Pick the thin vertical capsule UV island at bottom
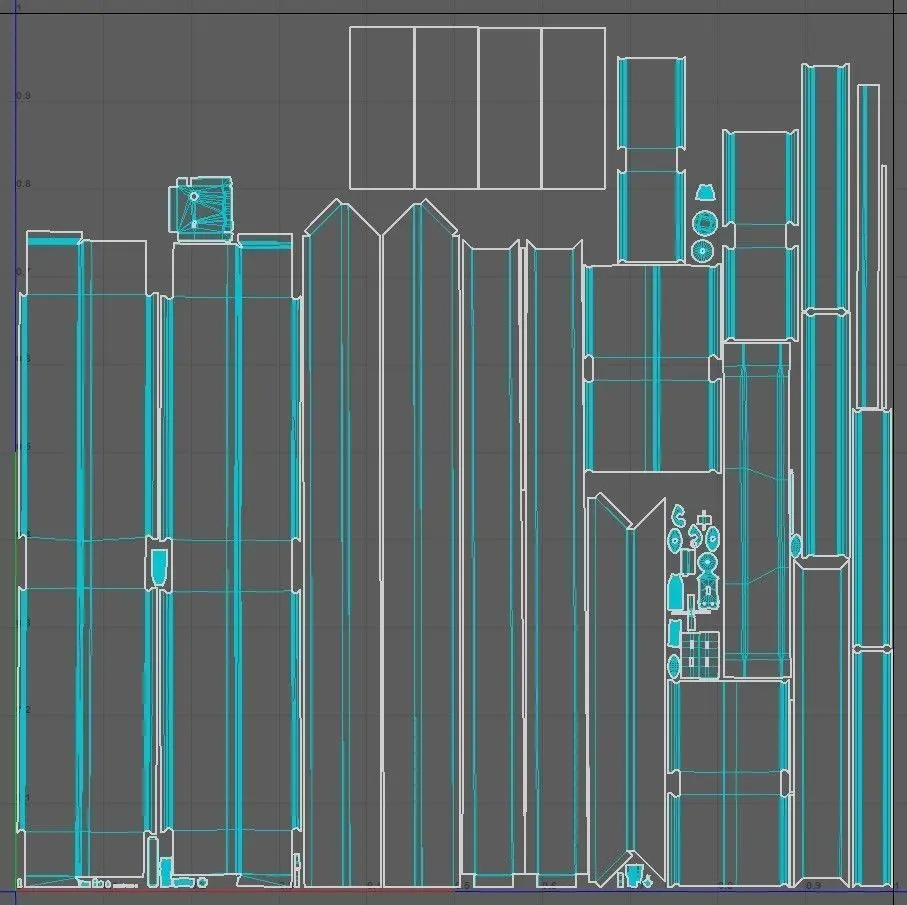907x905 pixels. pos(152,861)
